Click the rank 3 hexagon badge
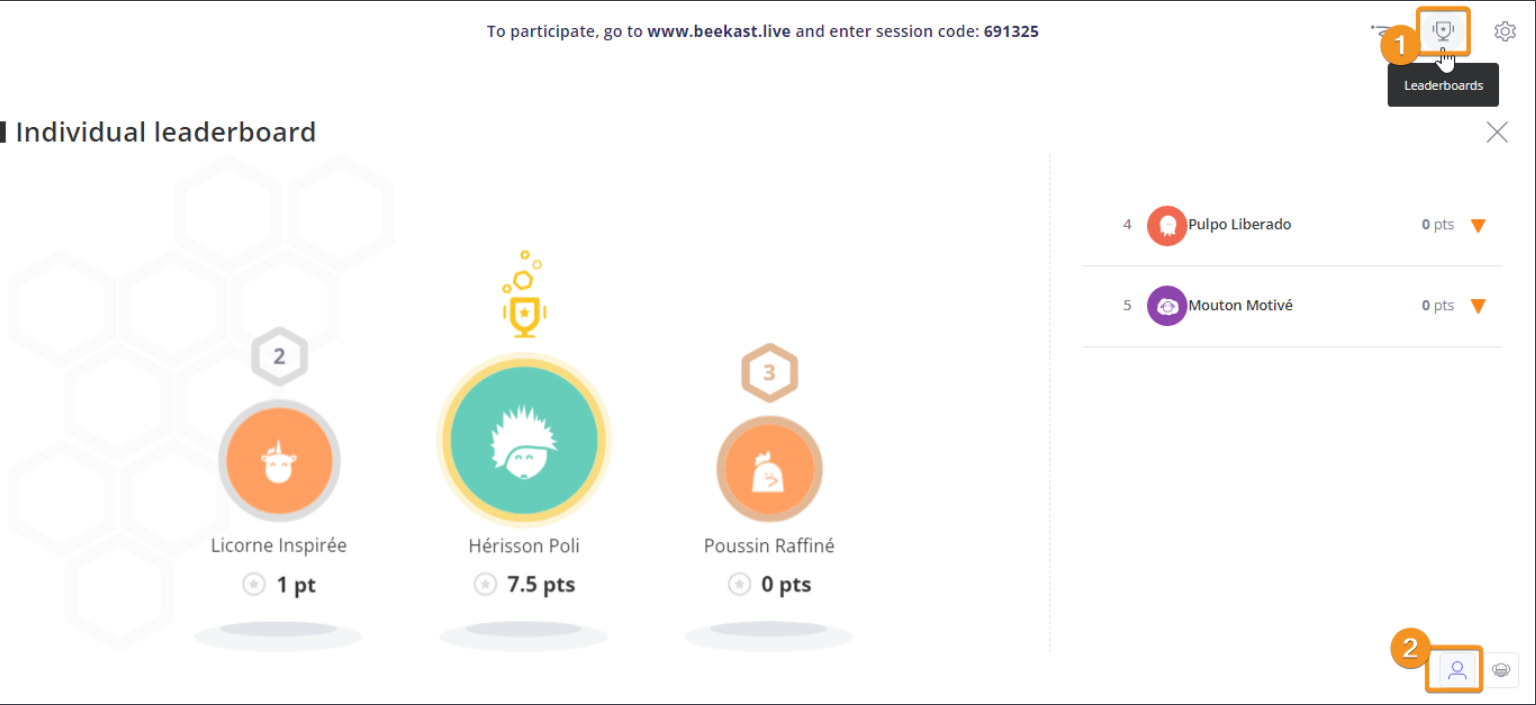 769,373
